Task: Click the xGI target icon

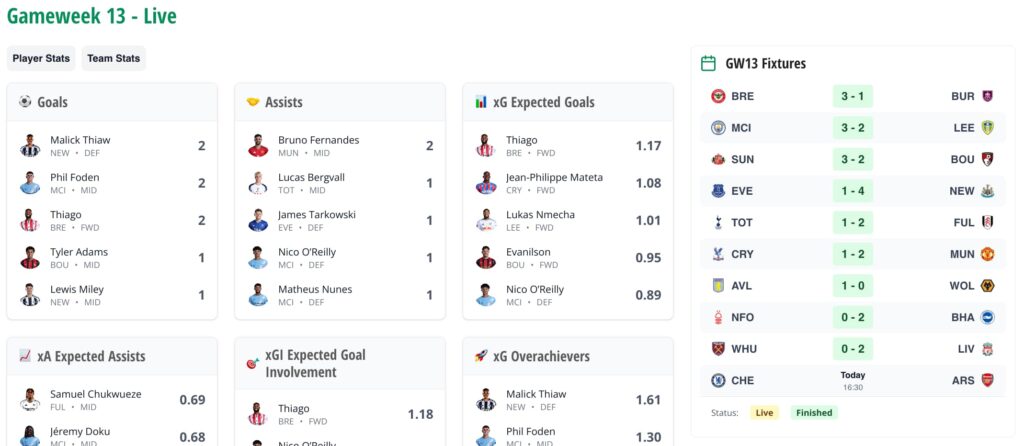Action: click(253, 364)
